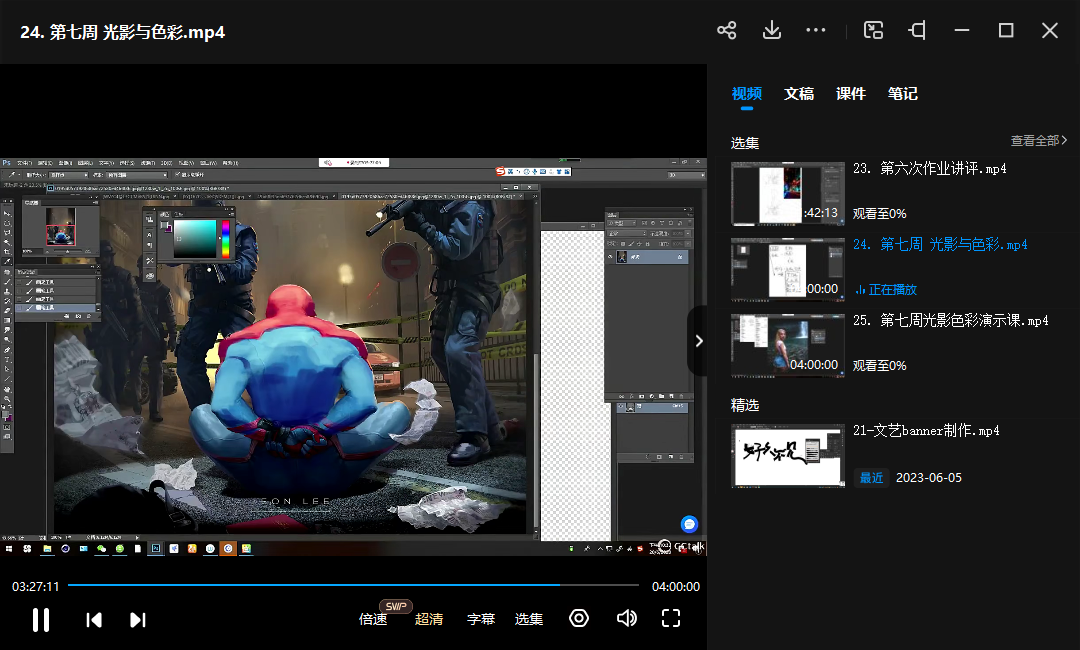The width and height of the screenshot is (1080, 650).
Task: Collapse the right sidebar with the chevron arrow
Action: point(698,341)
